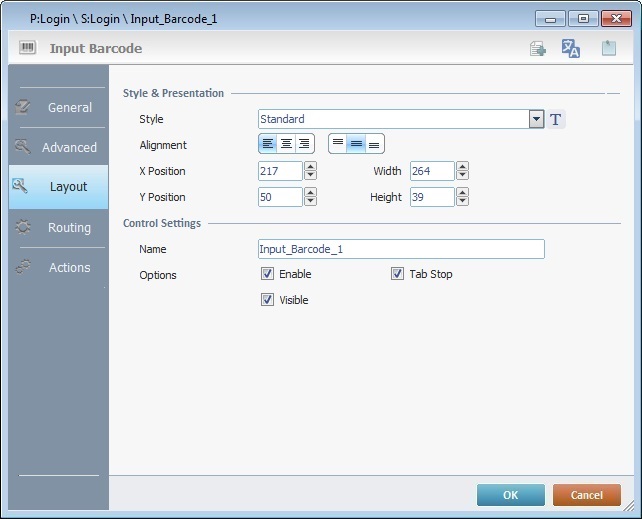Toggle the Visible checkbox
Screen dimensions: 642x519
(x=267, y=300)
